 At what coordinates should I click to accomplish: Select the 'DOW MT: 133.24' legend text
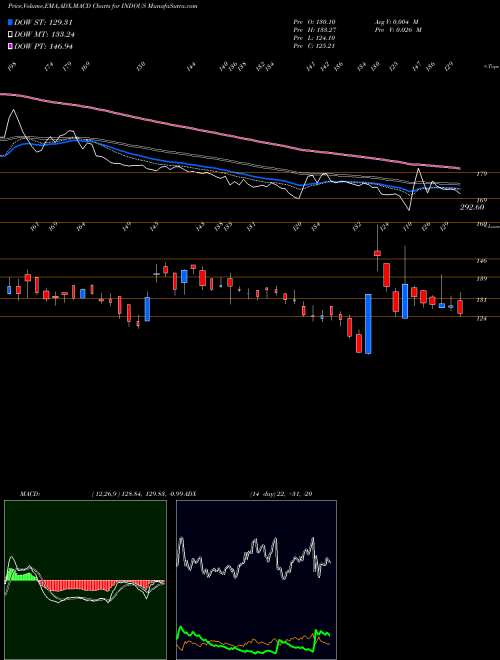coord(44,34)
